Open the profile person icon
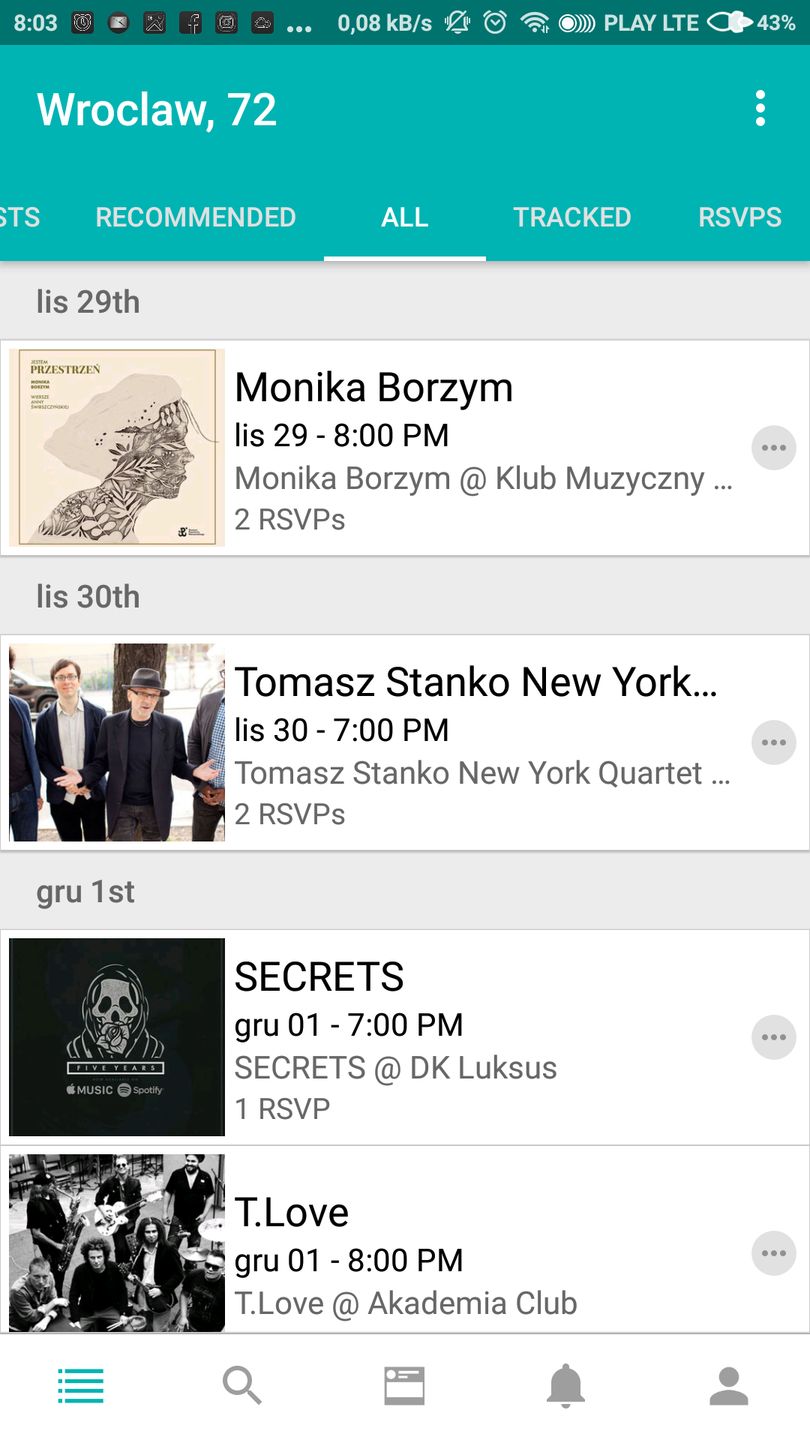The width and height of the screenshot is (810, 1440). [x=728, y=1386]
